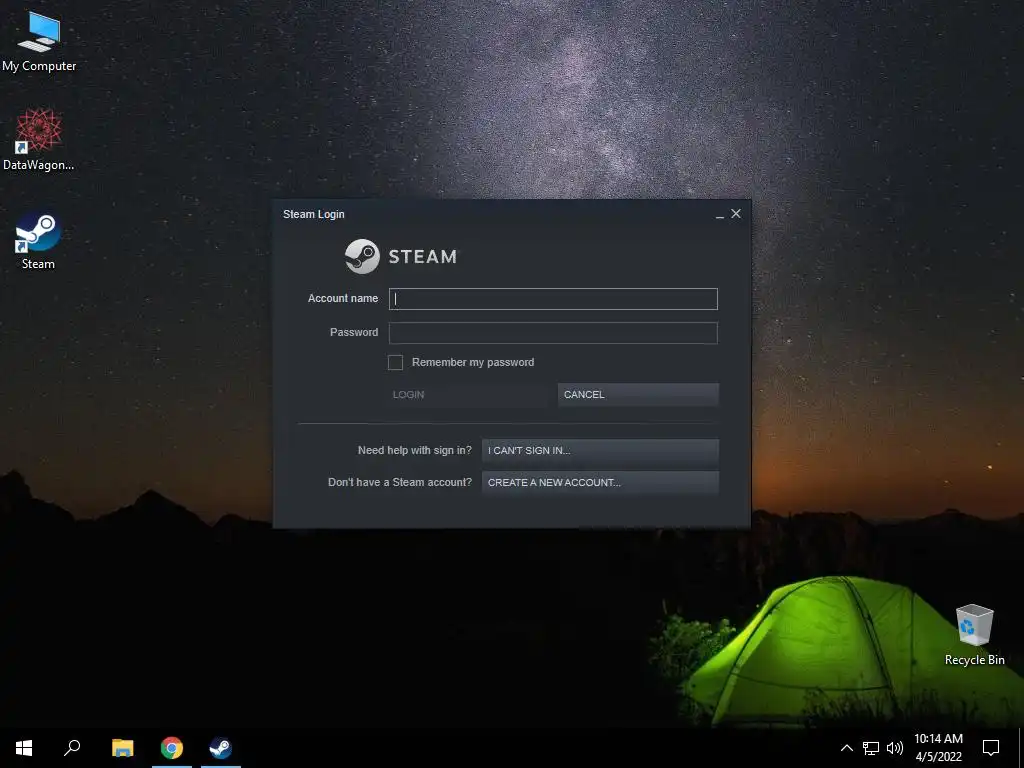
Task: Click "Don't have a Steam account?" text
Action: pyautogui.click(x=400, y=483)
